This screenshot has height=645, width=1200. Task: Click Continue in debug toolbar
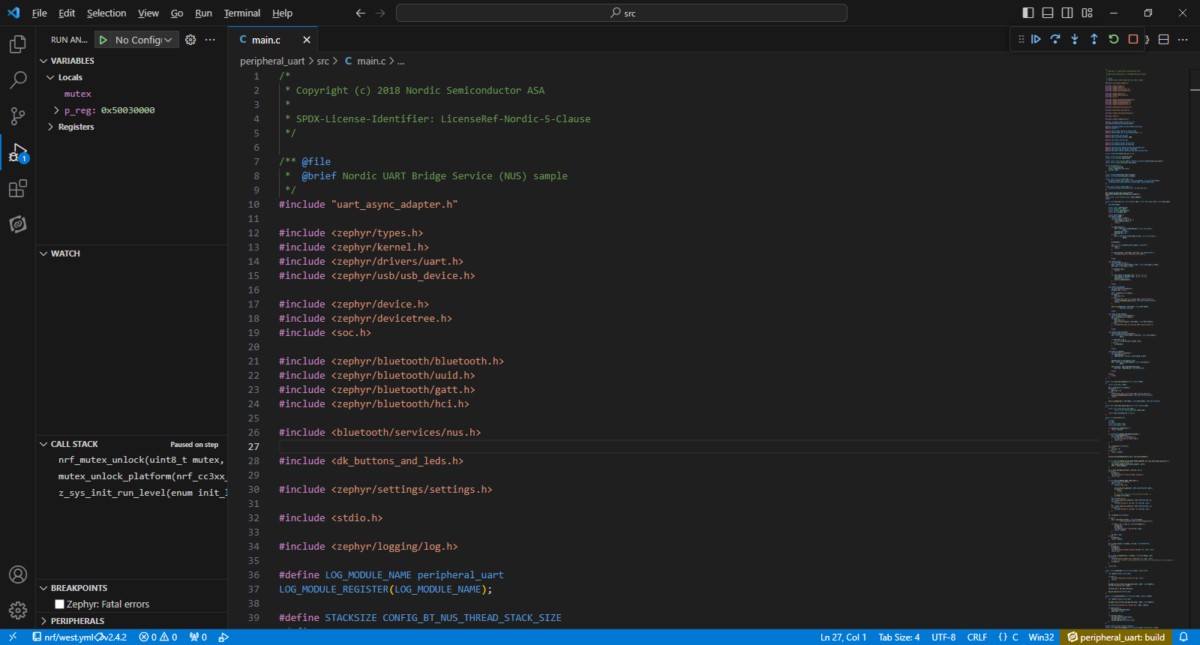(1036, 39)
